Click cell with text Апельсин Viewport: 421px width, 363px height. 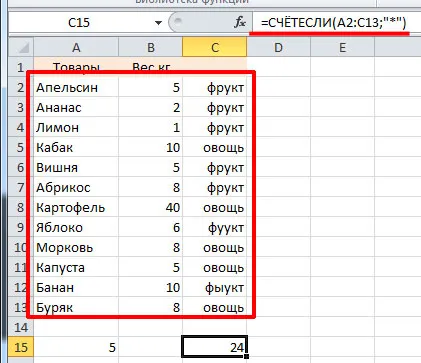pyautogui.click(x=76, y=87)
